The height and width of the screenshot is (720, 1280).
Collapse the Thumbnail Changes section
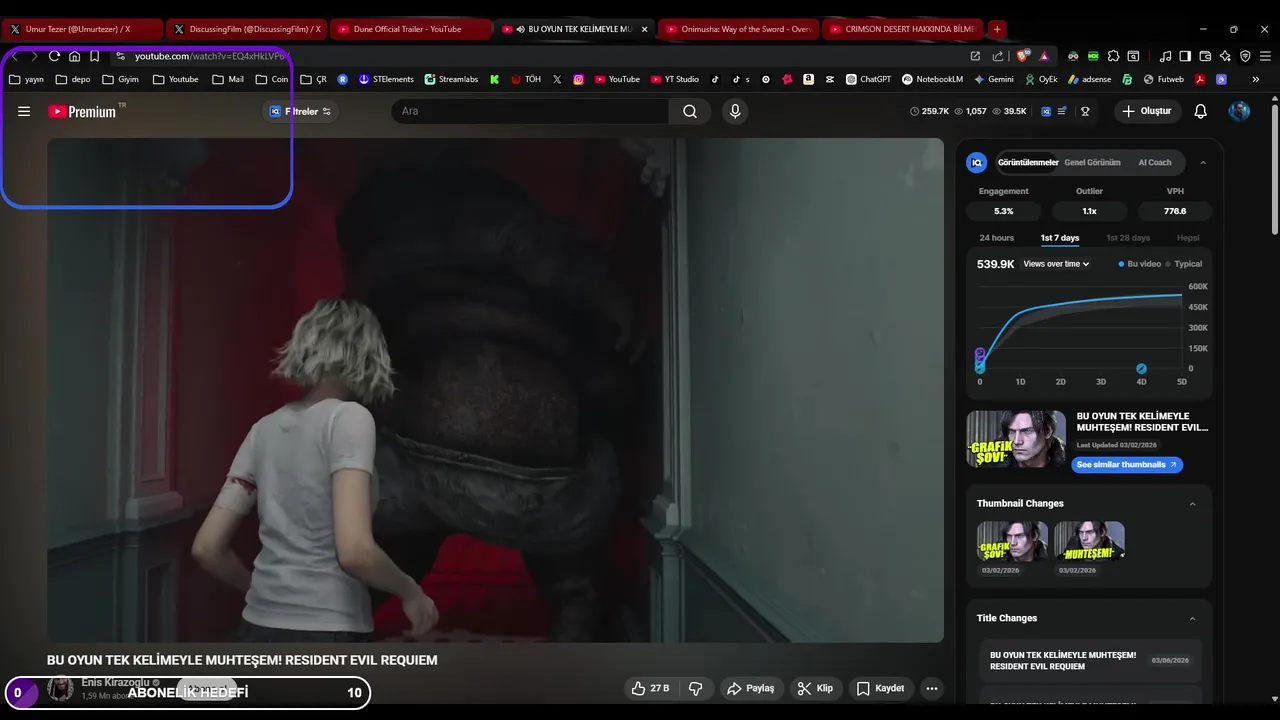coord(1192,504)
